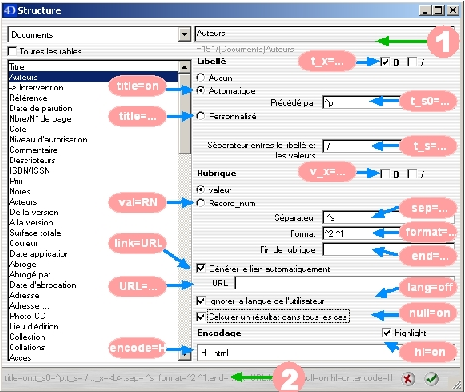Select the Aucun radio button
The width and height of the screenshot is (465, 392).
[201, 78]
